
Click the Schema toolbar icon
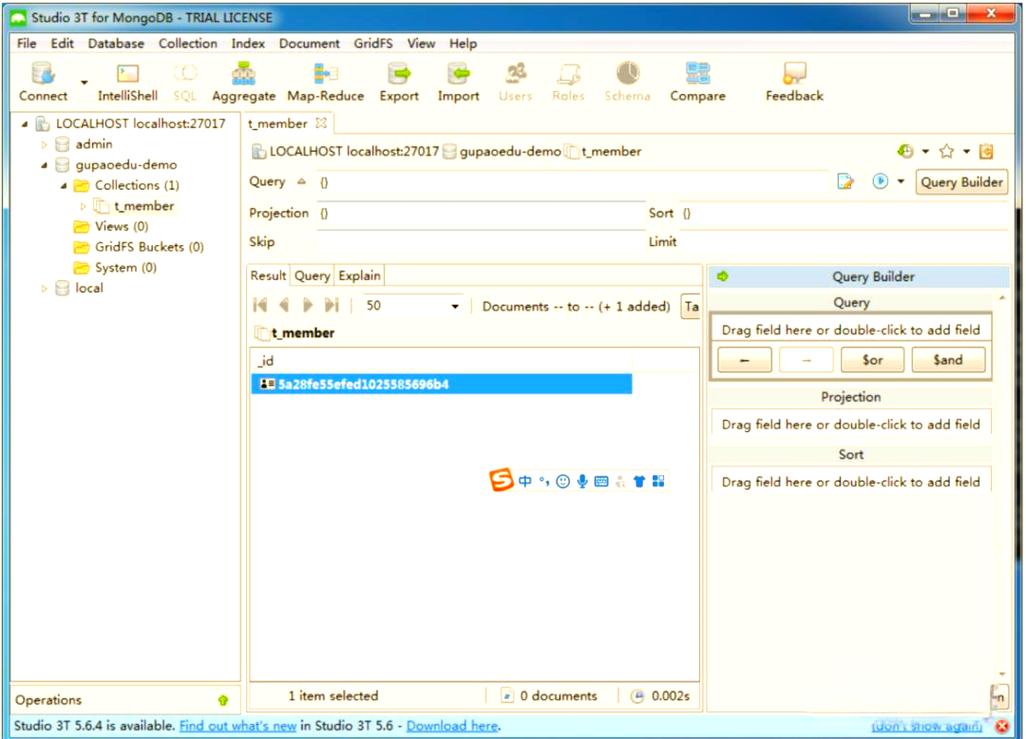627,81
